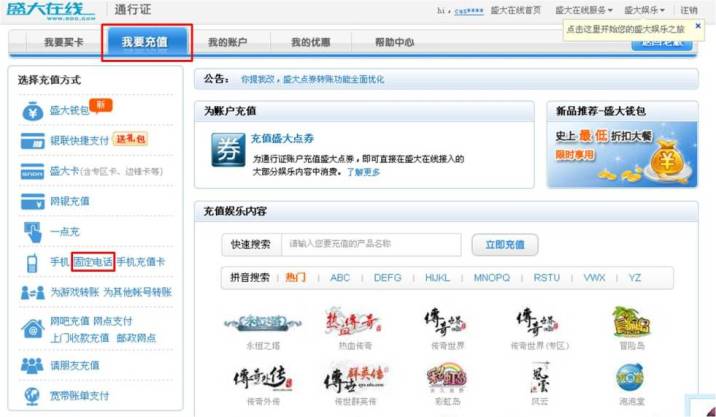Open the 盛大在线服务 dropdown menu
This screenshot has height=417, width=716.
pos(584,10)
